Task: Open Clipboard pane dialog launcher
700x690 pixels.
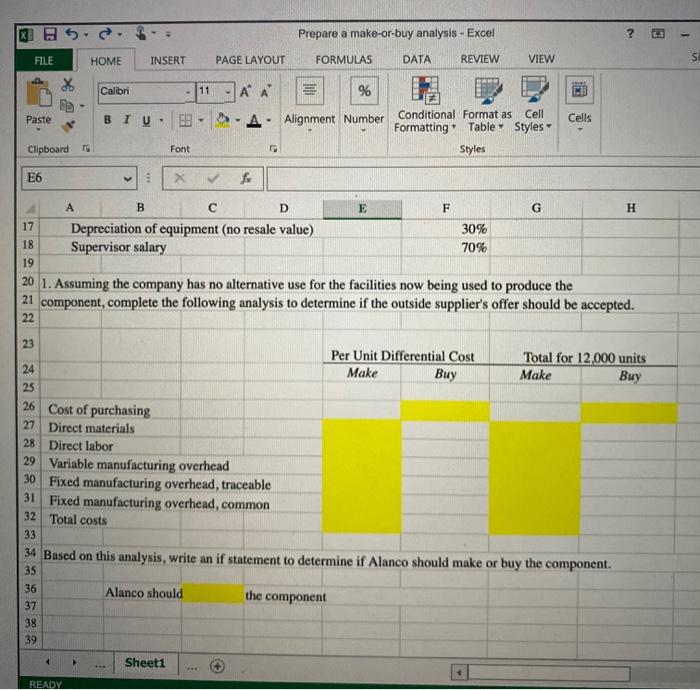Action: [x=86, y=149]
